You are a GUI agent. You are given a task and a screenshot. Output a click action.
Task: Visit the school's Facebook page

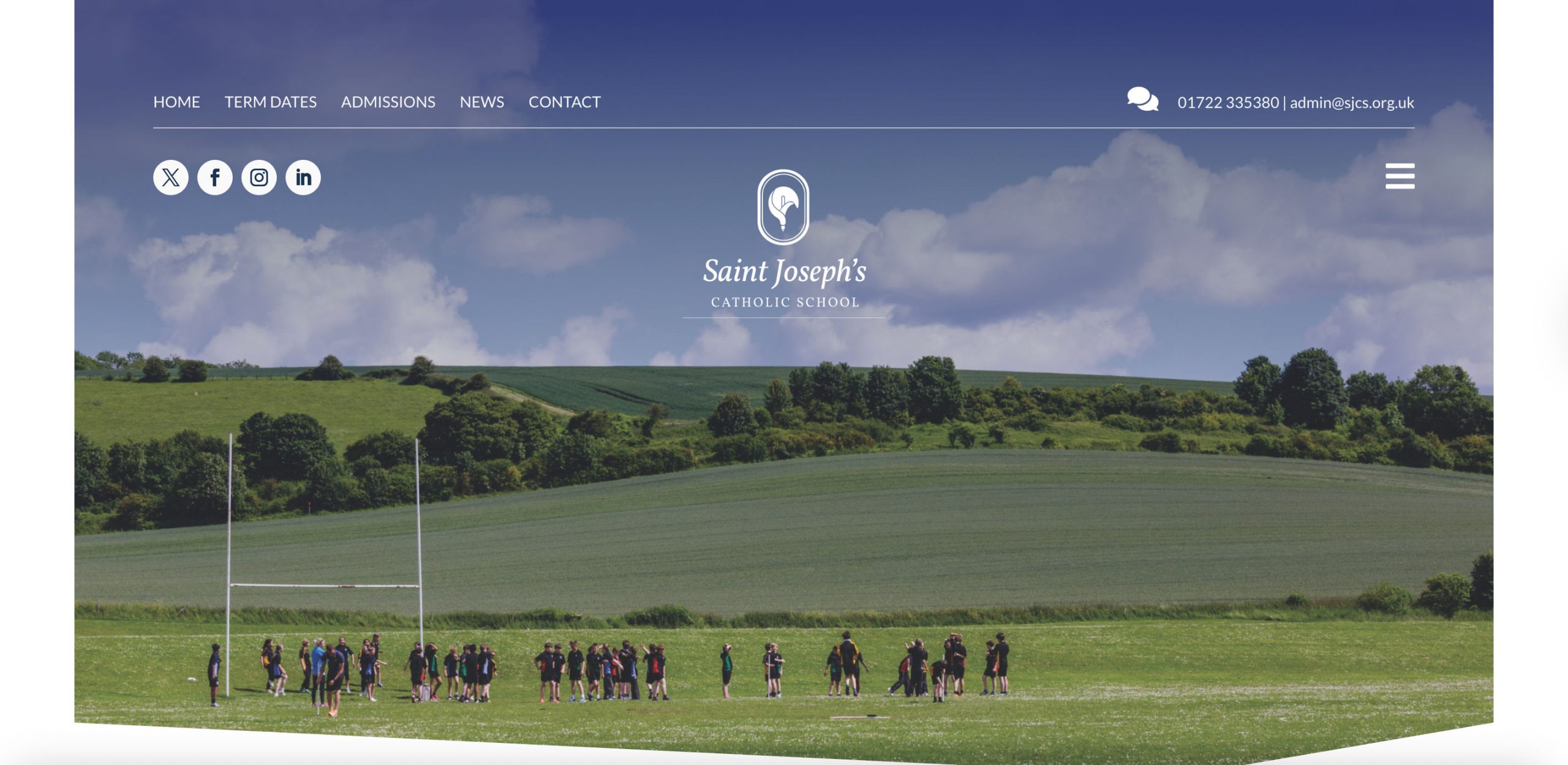point(214,178)
